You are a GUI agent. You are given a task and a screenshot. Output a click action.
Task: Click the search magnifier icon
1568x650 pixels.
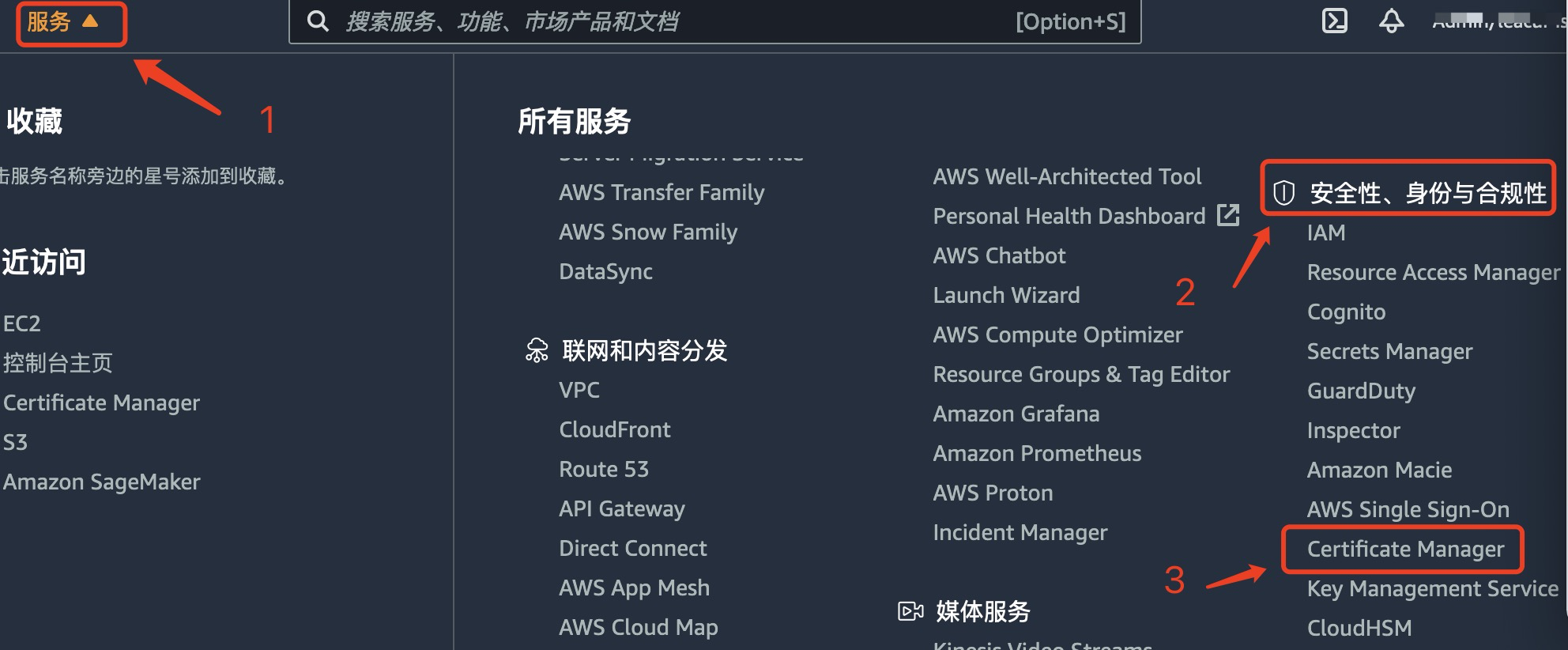point(318,21)
